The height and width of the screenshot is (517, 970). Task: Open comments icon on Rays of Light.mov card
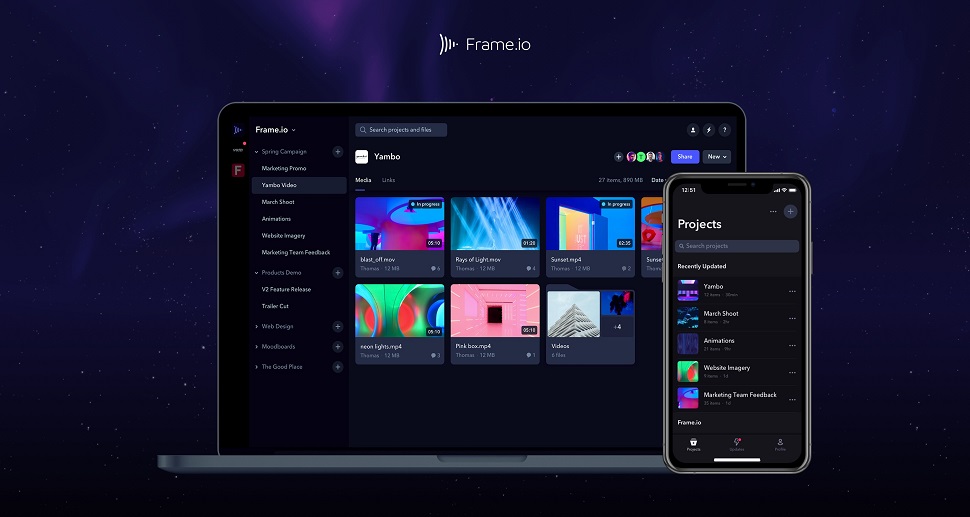(x=531, y=269)
